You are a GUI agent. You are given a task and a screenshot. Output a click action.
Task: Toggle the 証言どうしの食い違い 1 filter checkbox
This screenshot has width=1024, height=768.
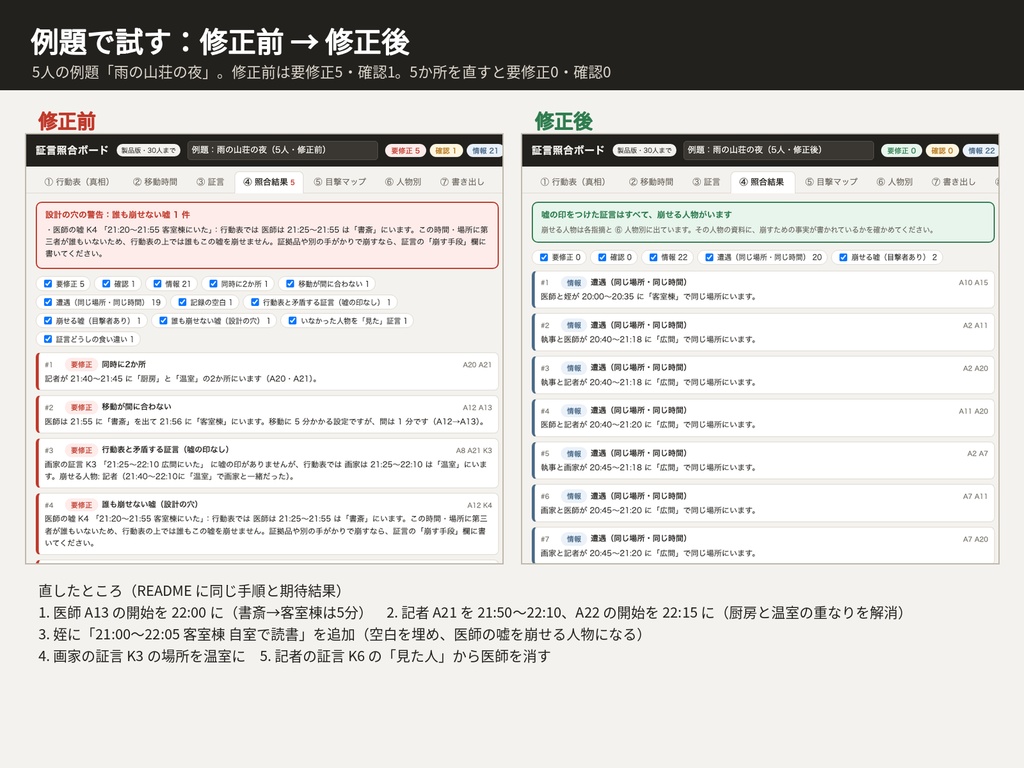48,339
